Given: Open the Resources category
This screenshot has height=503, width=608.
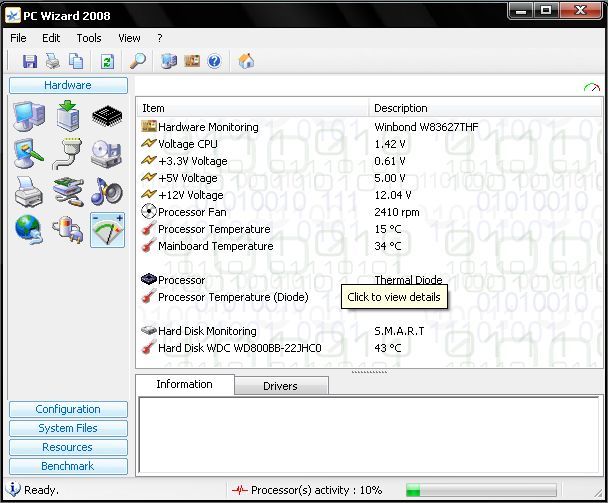Looking at the screenshot, I should (68, 447).
